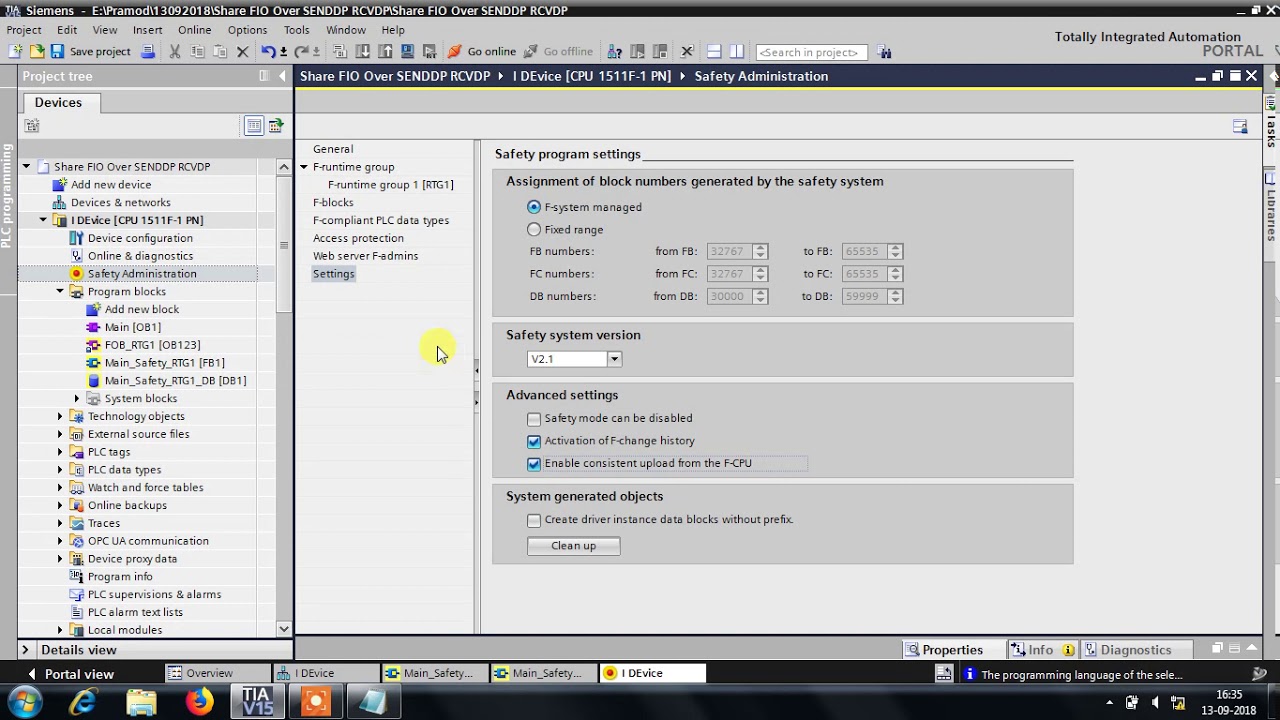Open the Edit menu
The width and height of the screenshot is (1280, 720).
coord(67,30)
